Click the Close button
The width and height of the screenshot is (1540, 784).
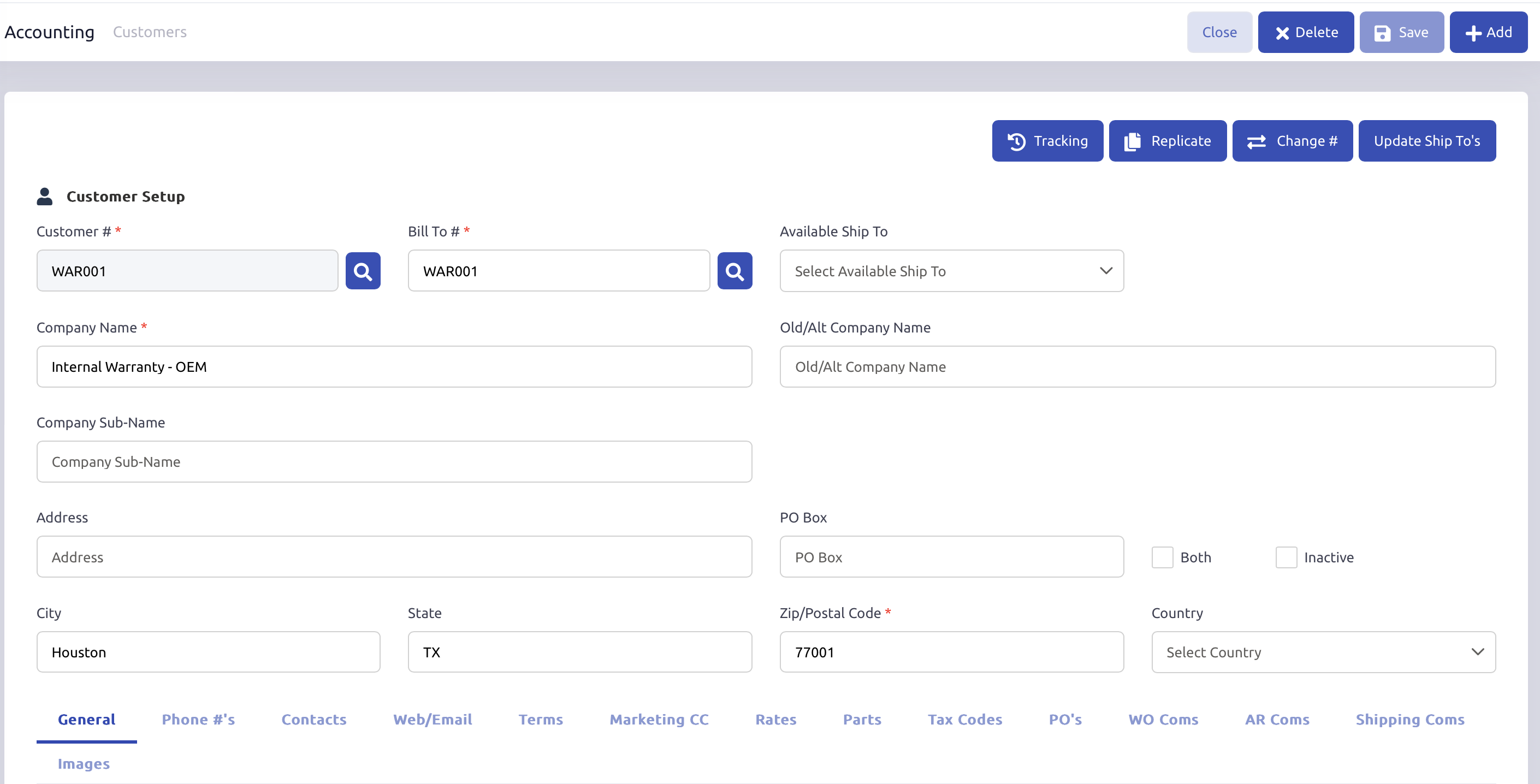[1219, 32]
